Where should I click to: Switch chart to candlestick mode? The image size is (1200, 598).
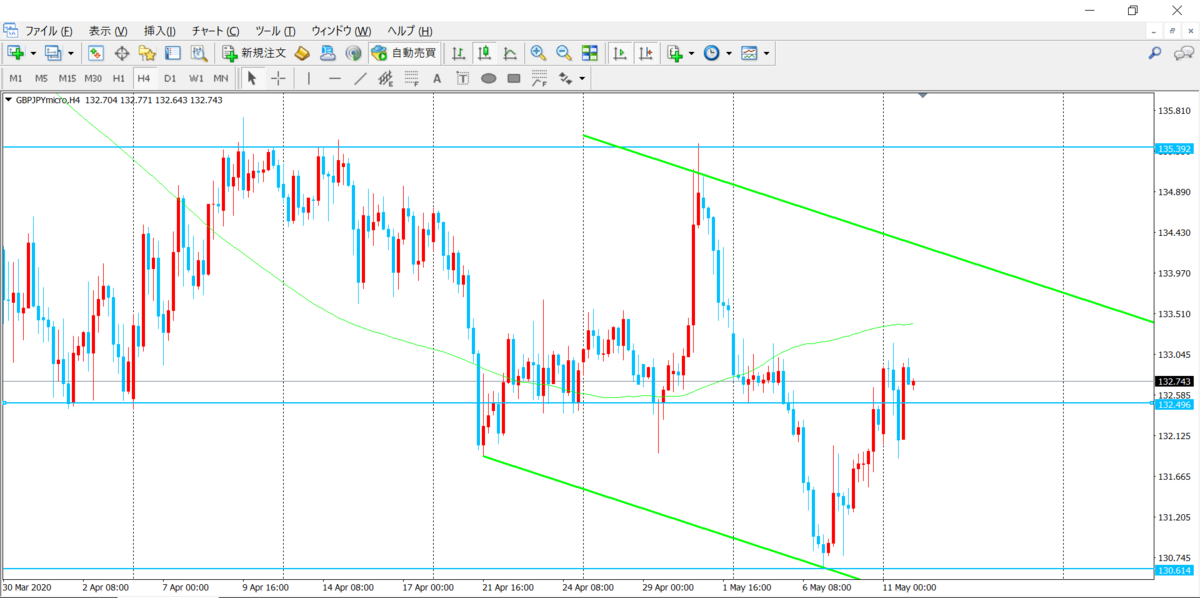pos(484,53)
